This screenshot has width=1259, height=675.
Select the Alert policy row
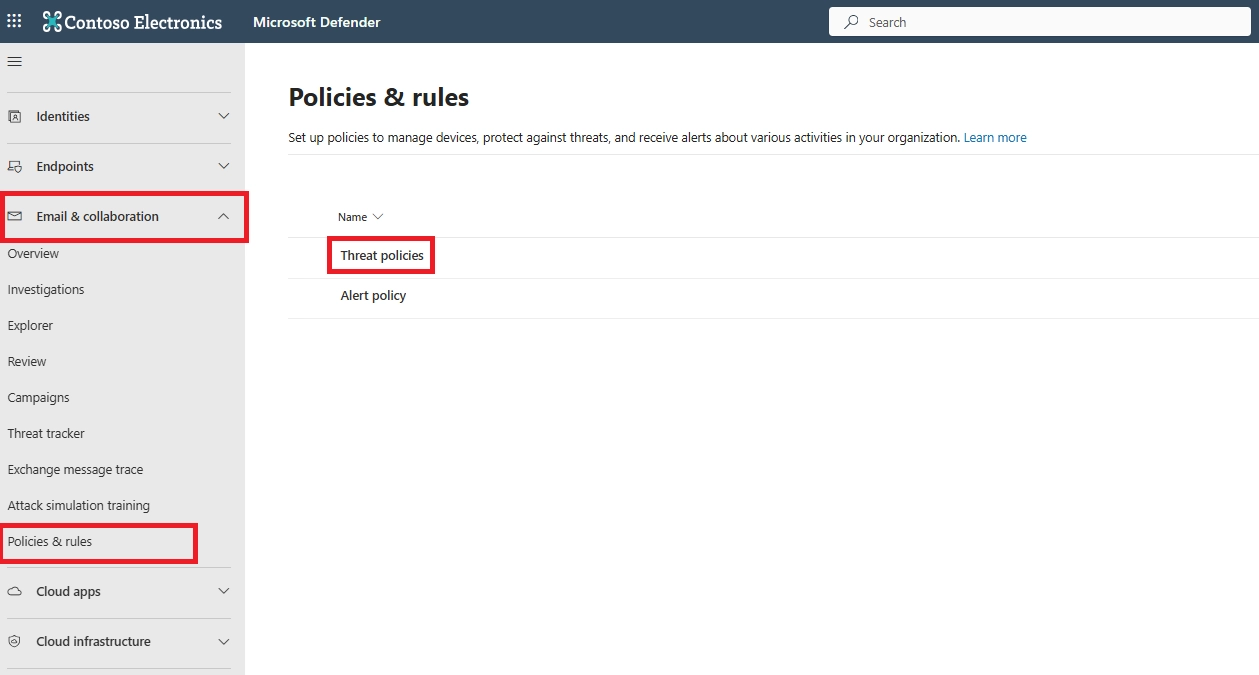(x=372, y=295)
